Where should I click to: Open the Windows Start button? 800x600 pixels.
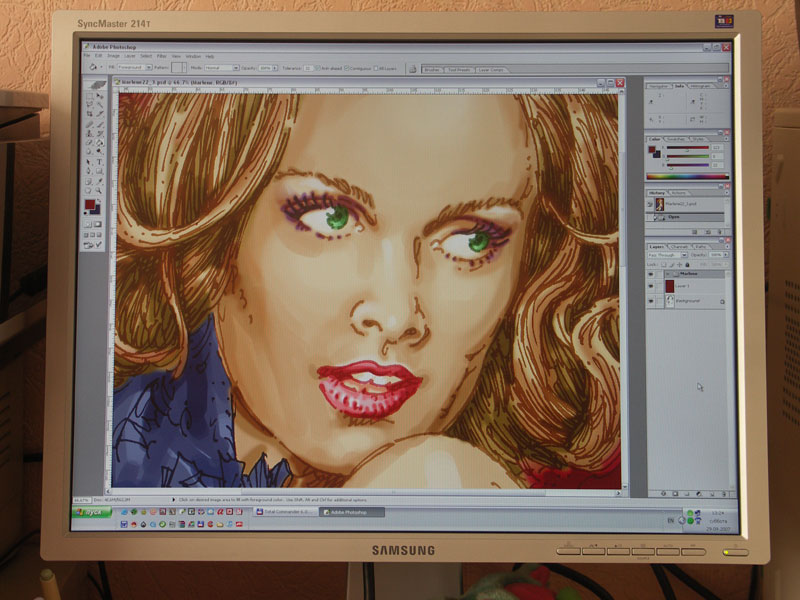(x=92, y=512)
